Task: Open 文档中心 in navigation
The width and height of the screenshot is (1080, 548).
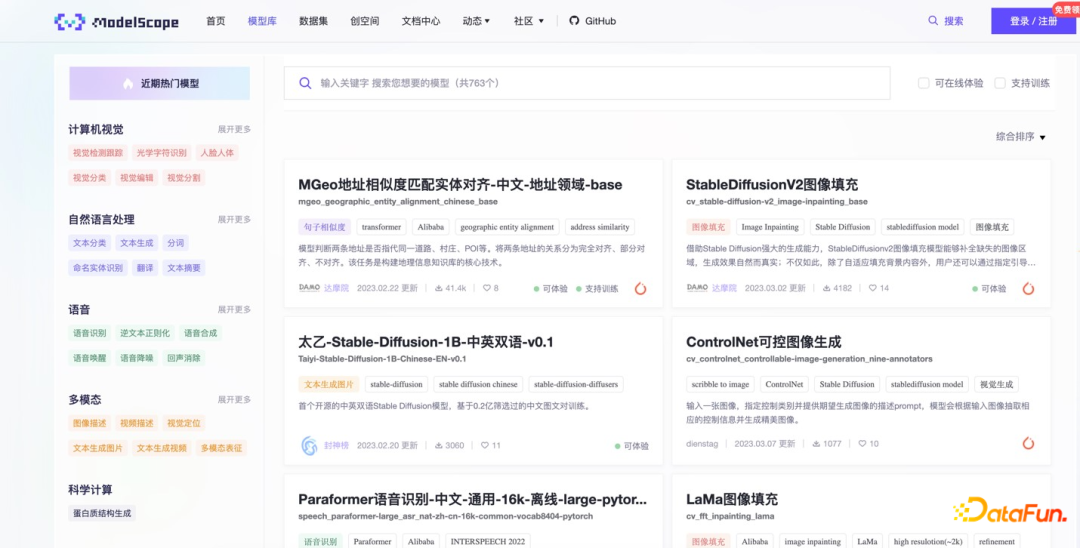Action: [421, 21]
